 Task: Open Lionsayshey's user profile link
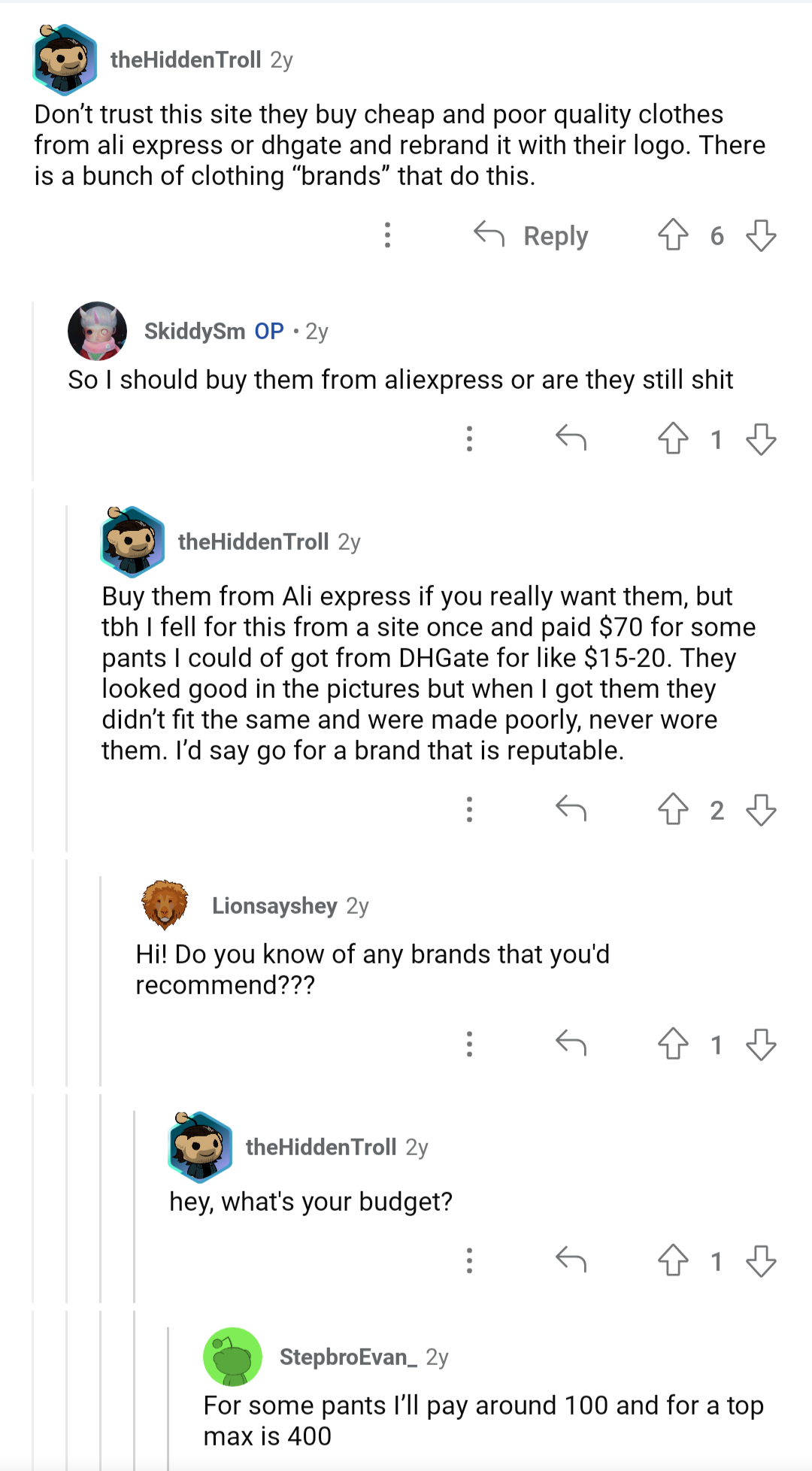274,906
